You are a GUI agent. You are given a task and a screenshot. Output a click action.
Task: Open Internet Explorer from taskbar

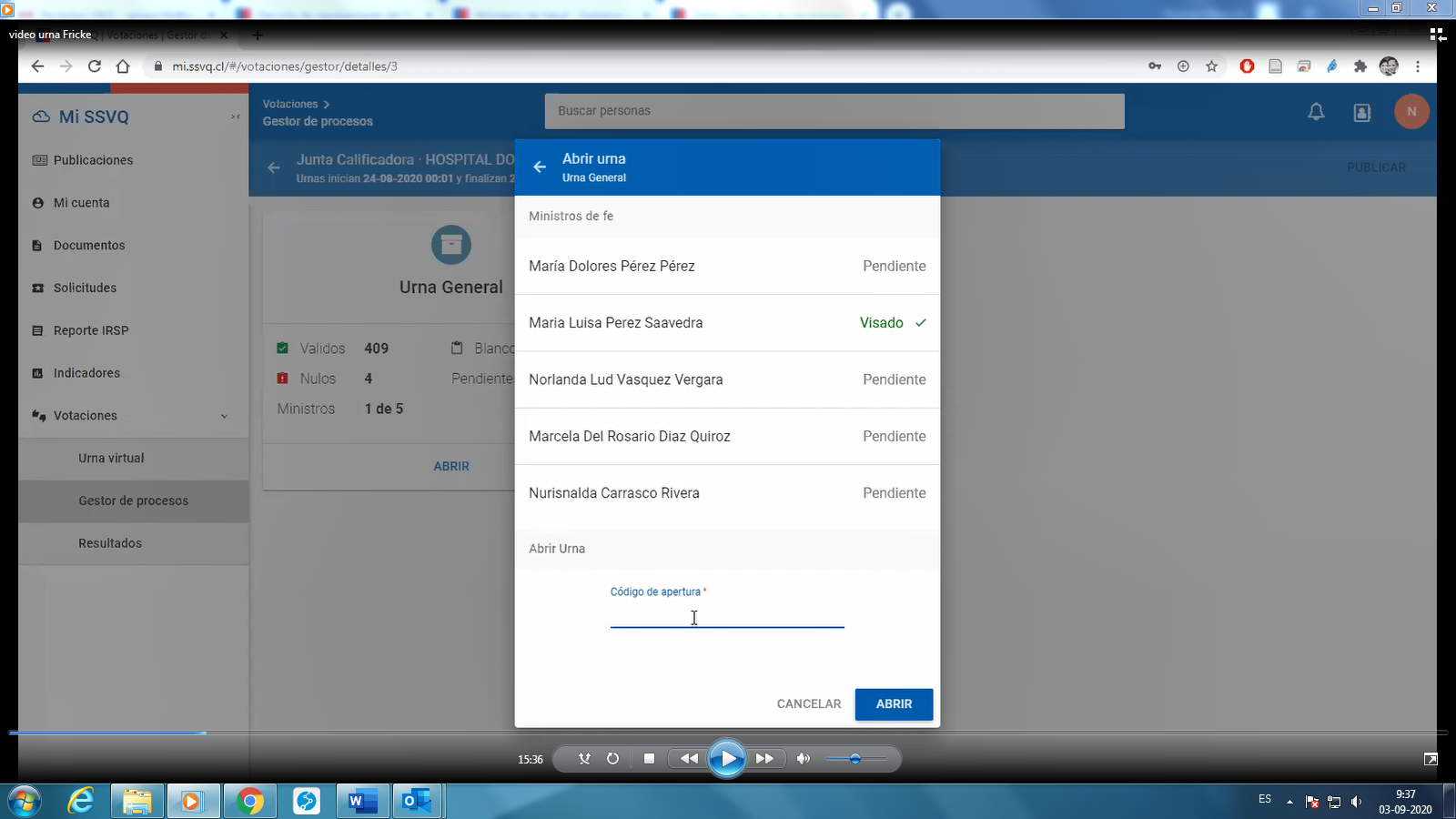[x=81, y=802]
